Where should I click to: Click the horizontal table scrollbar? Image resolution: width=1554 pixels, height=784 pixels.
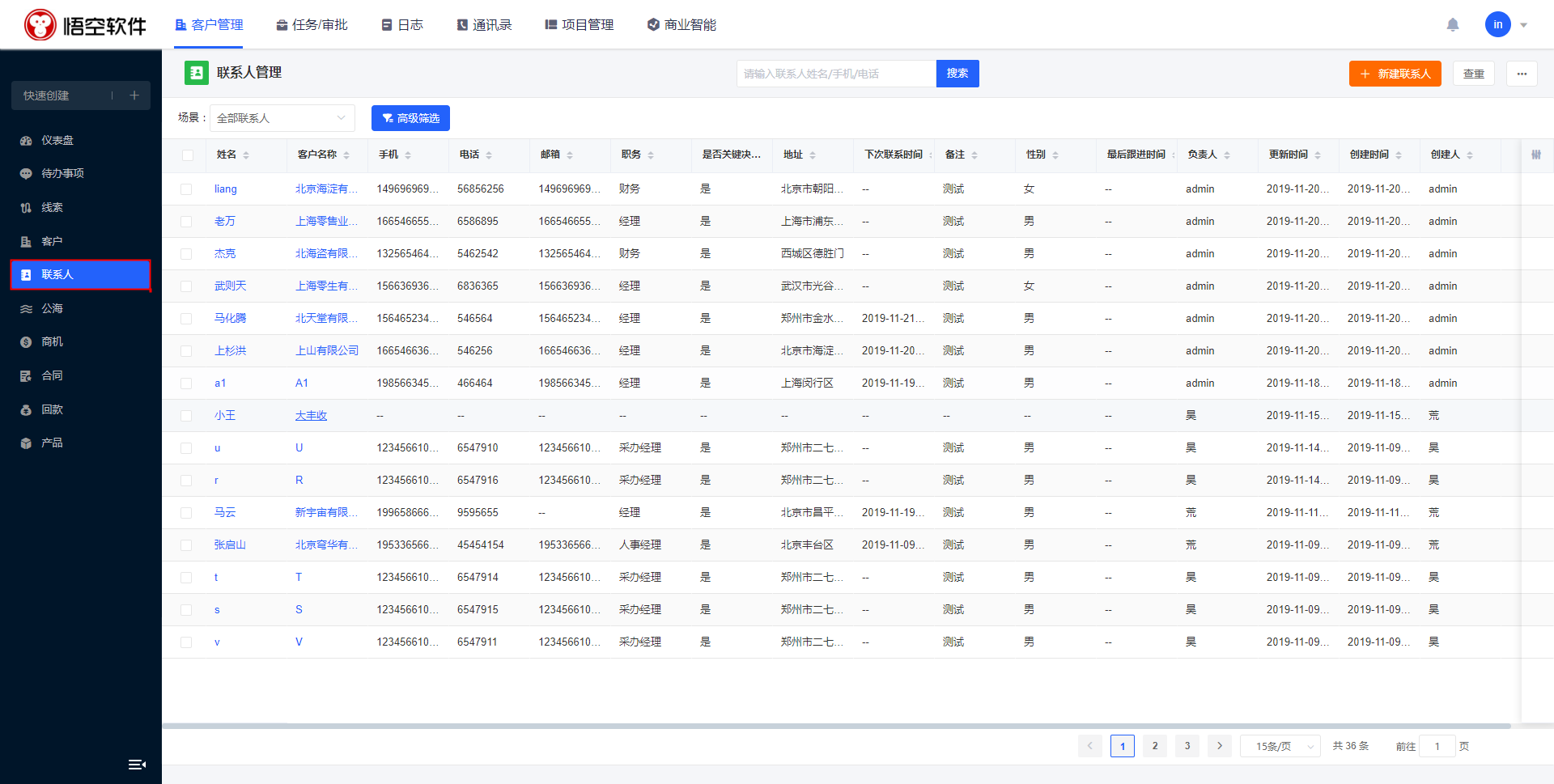coord(836,726)
